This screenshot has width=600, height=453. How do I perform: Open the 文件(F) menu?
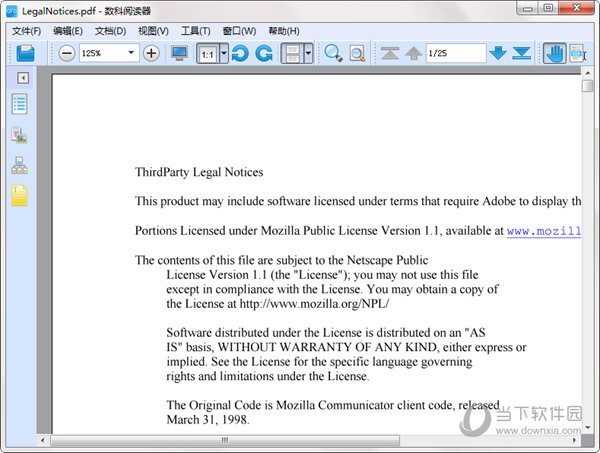click(26, 31)
